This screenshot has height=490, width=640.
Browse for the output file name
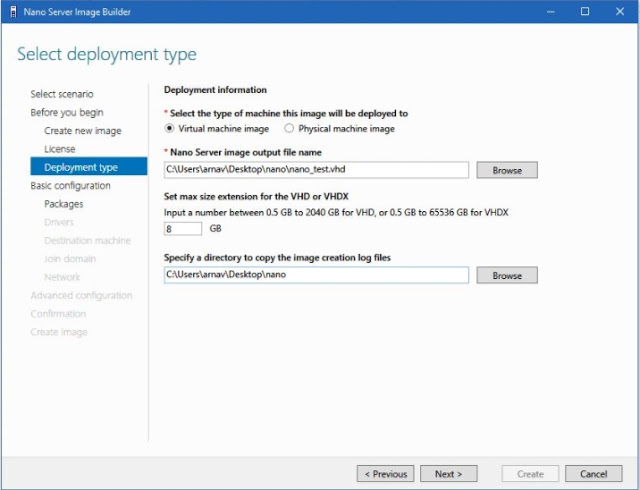coord(507,170)
